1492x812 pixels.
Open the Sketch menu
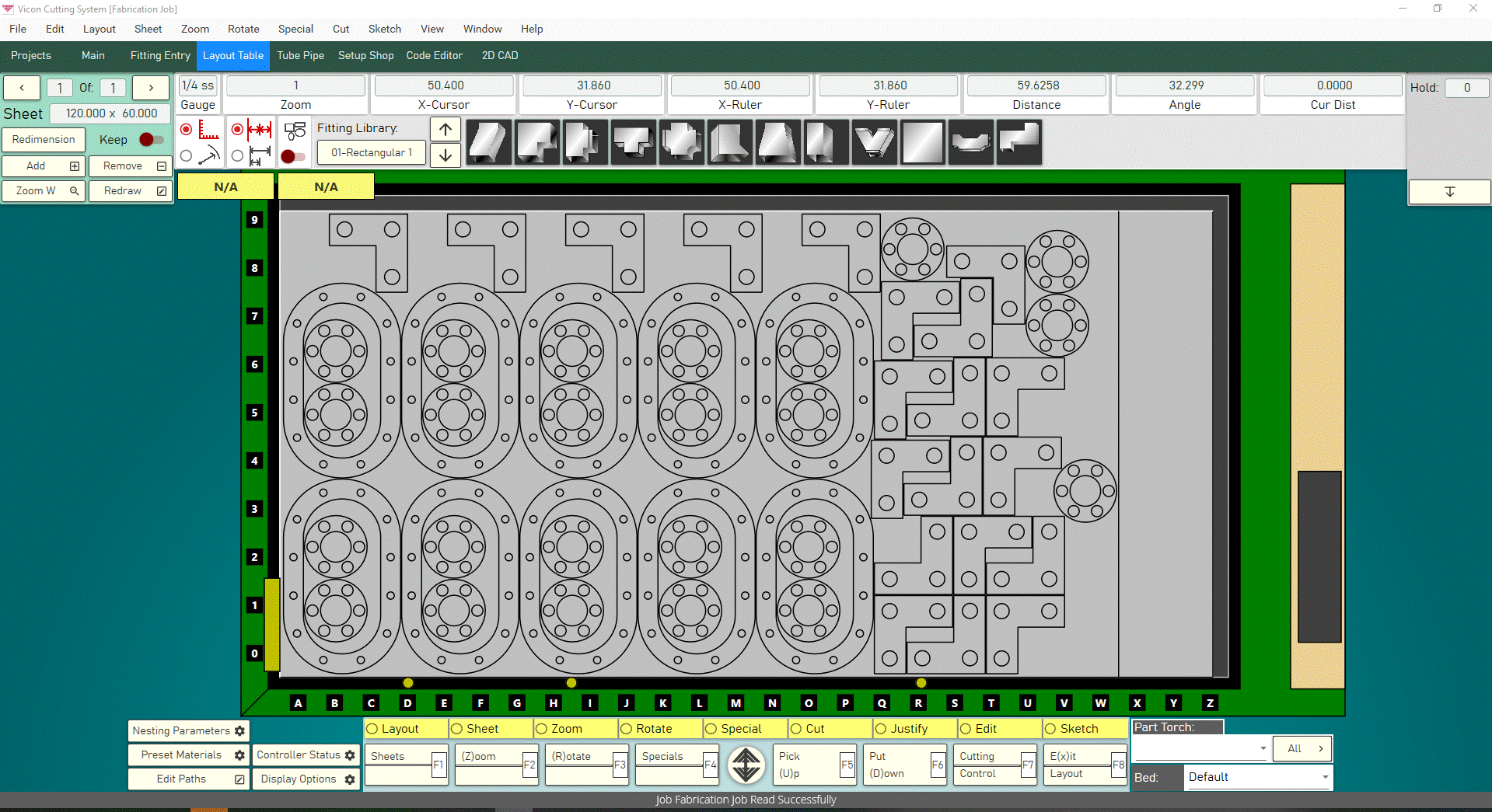384,29
